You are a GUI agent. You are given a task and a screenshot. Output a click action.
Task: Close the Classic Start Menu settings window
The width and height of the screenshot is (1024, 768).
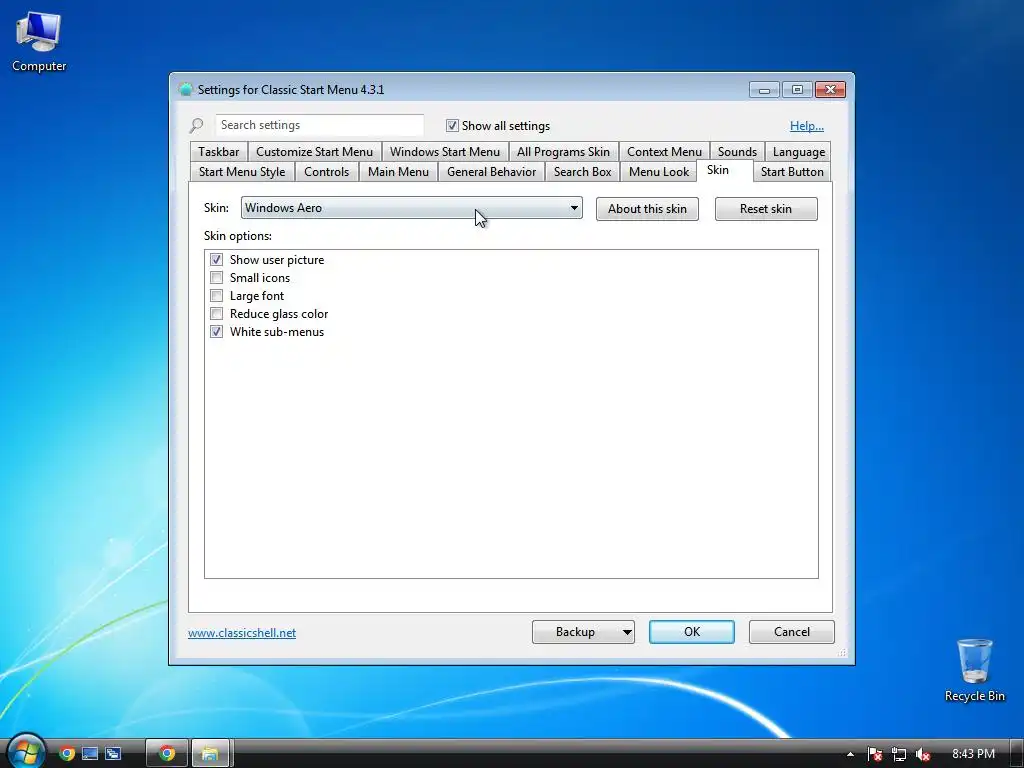(x=830, y=89)
